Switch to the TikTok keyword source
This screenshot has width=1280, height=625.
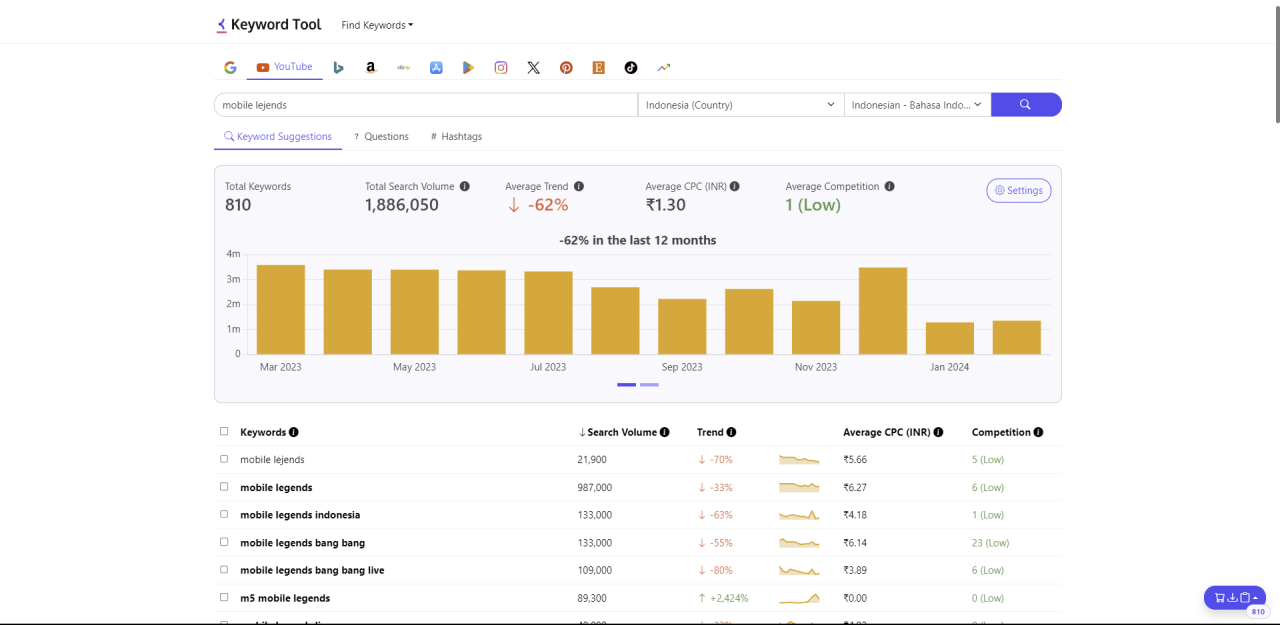tap(631, 67)
